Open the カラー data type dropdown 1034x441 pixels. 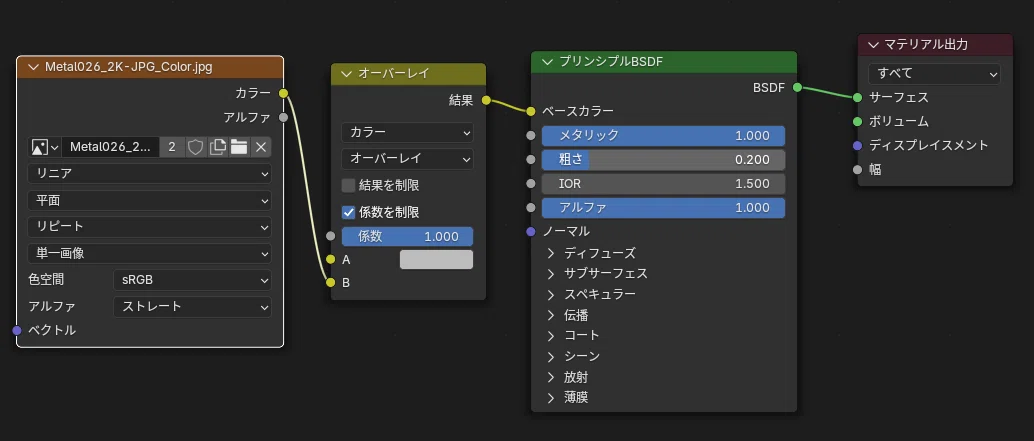(408, 132)
